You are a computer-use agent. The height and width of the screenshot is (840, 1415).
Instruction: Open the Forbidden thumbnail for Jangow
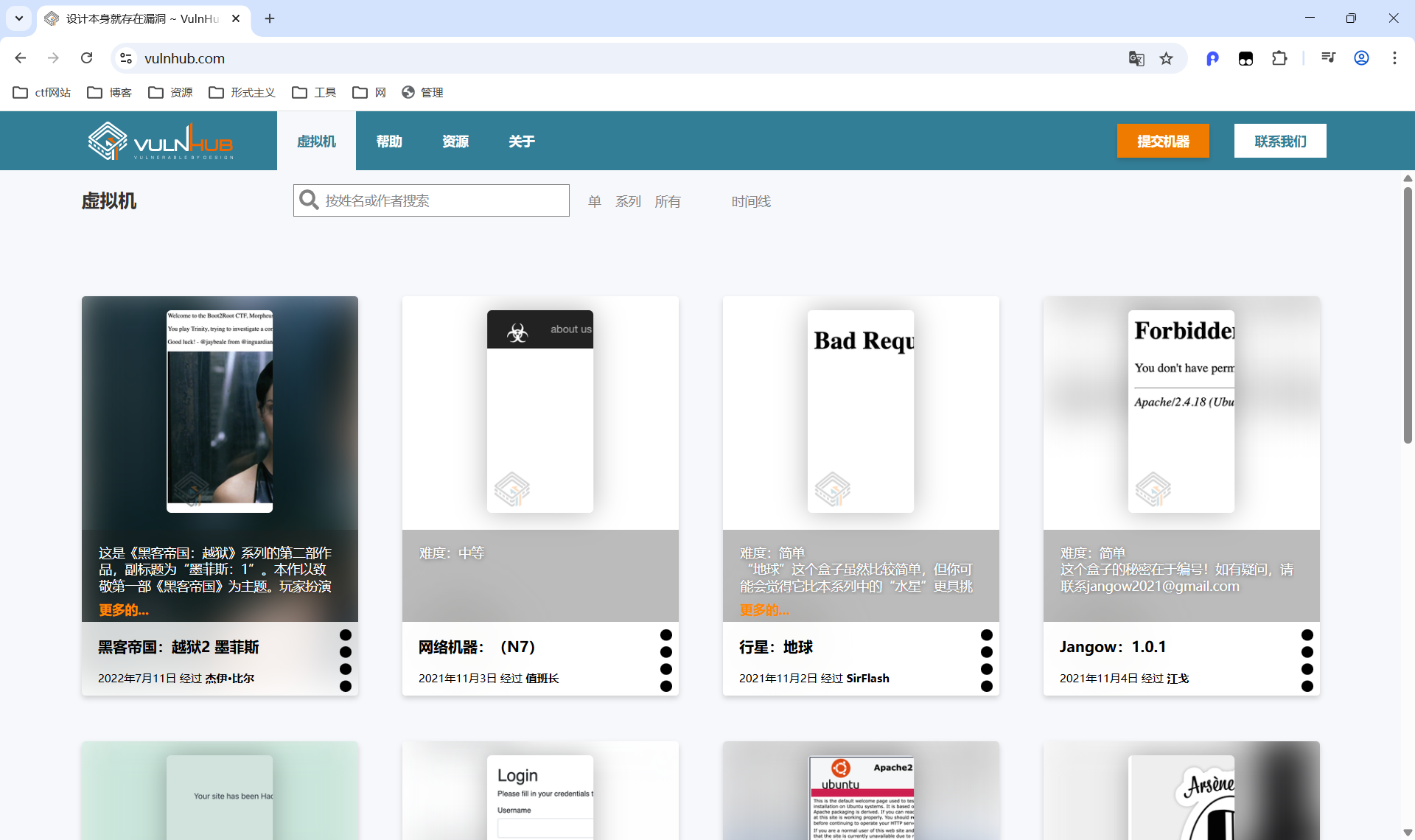(x=1181, y=411)
